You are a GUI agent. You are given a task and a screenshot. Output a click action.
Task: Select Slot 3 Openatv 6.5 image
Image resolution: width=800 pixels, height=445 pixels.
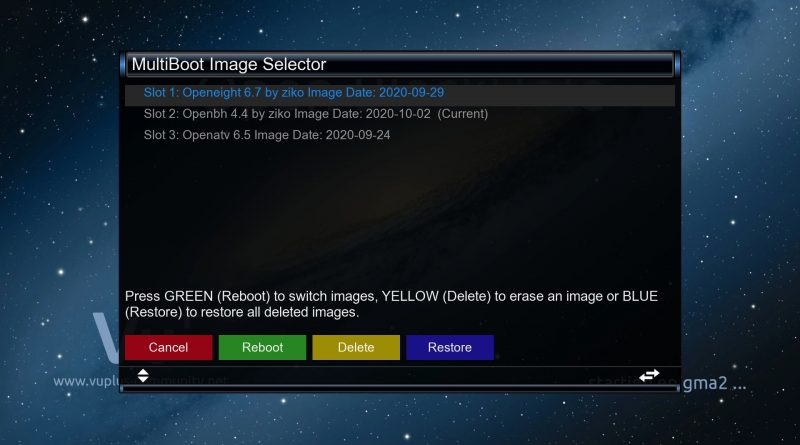pyautogui.click(x=399, y=135)
